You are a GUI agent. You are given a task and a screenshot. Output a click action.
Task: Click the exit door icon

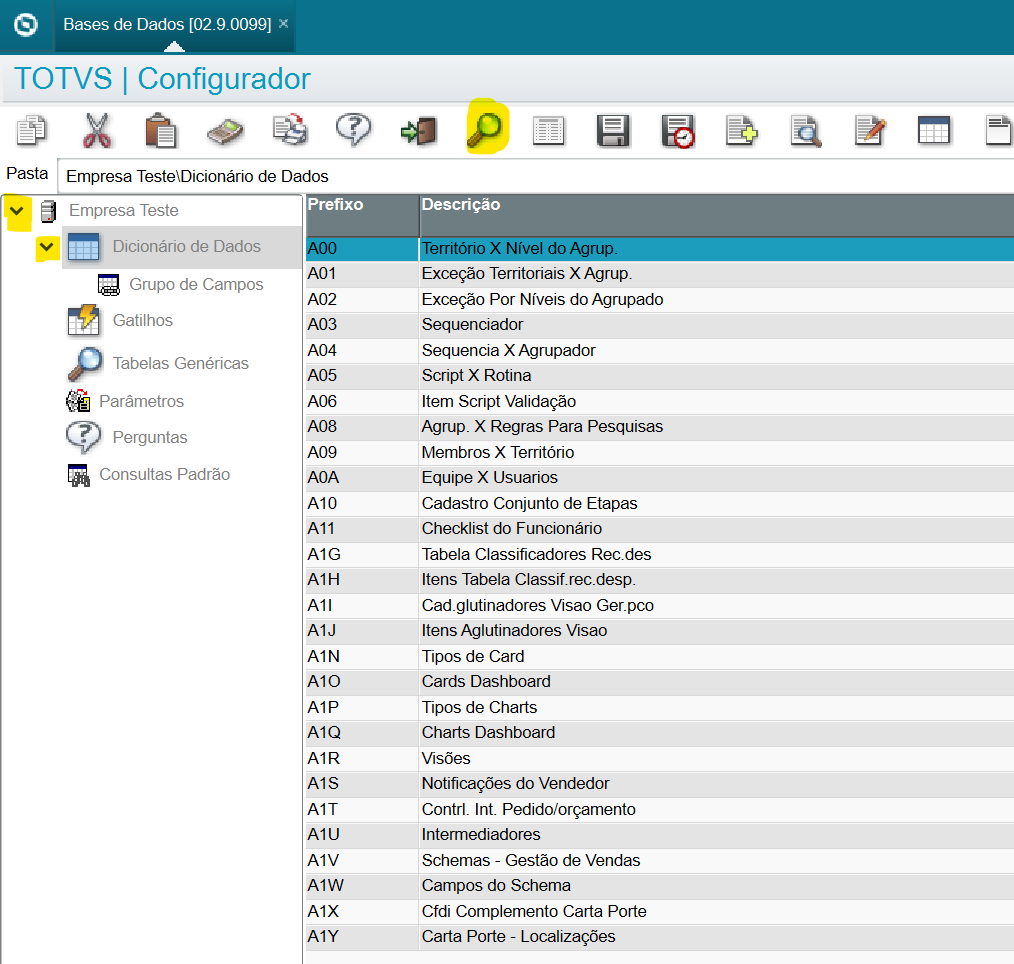pyautogui.click(x=419, y=131)
